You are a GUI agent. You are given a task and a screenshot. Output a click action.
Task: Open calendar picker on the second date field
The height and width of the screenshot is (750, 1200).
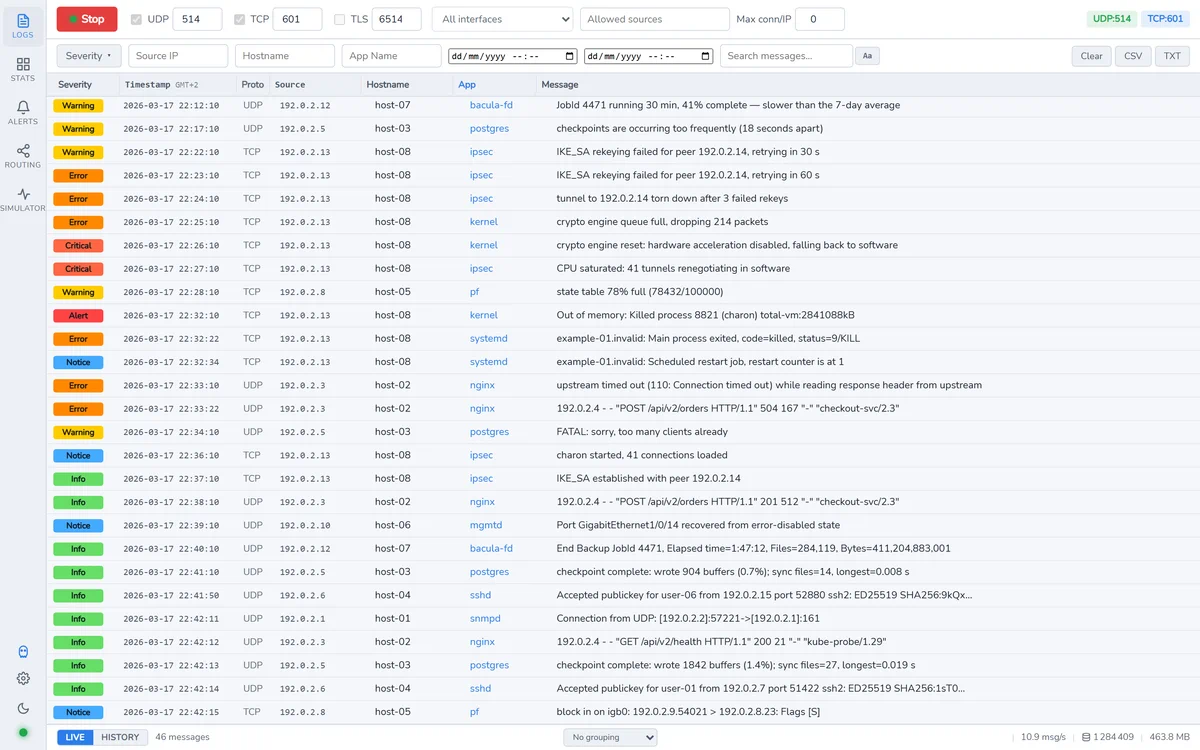[x=706, y=56]
